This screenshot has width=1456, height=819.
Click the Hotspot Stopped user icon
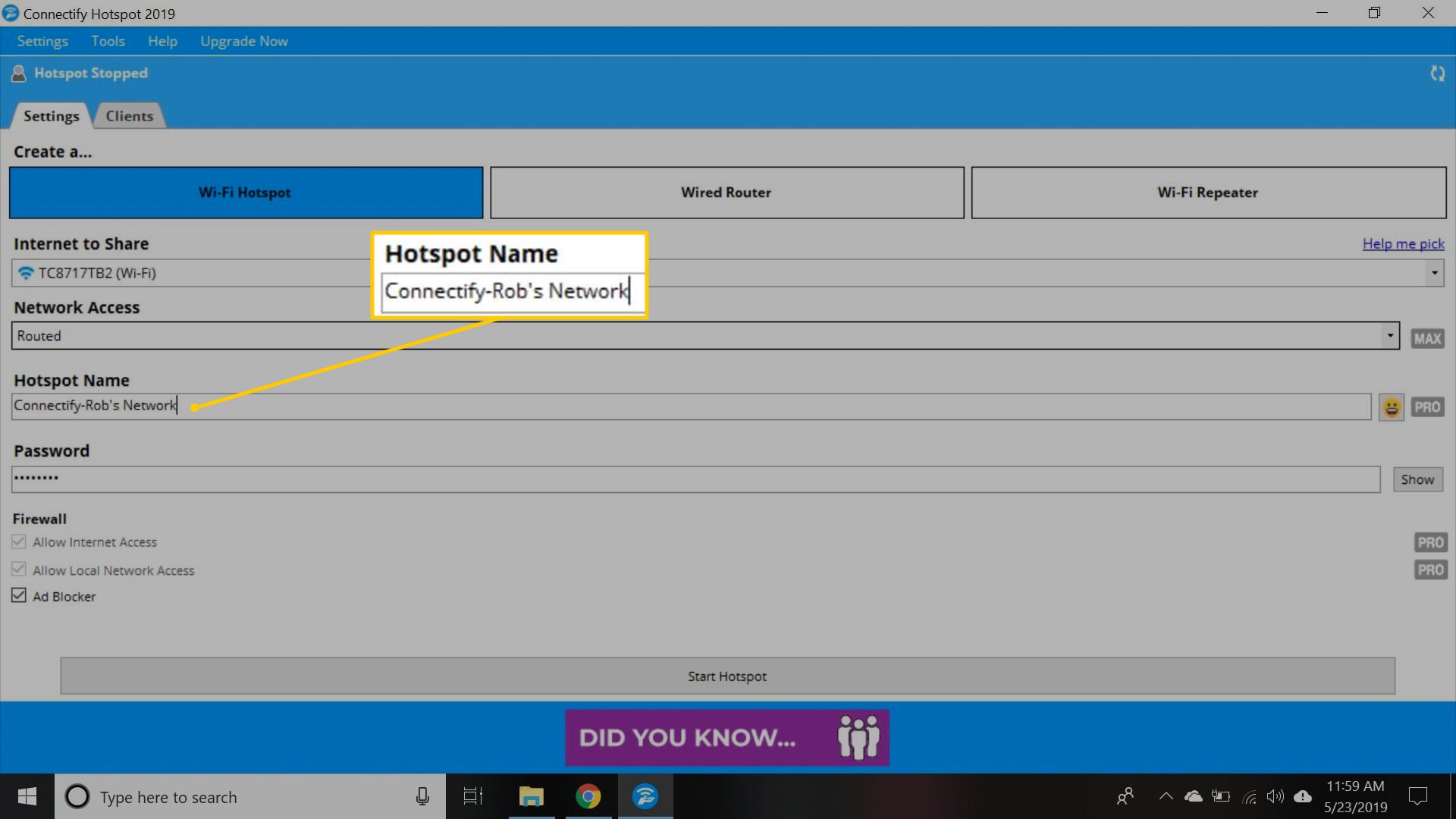click(x=19, y=74)
